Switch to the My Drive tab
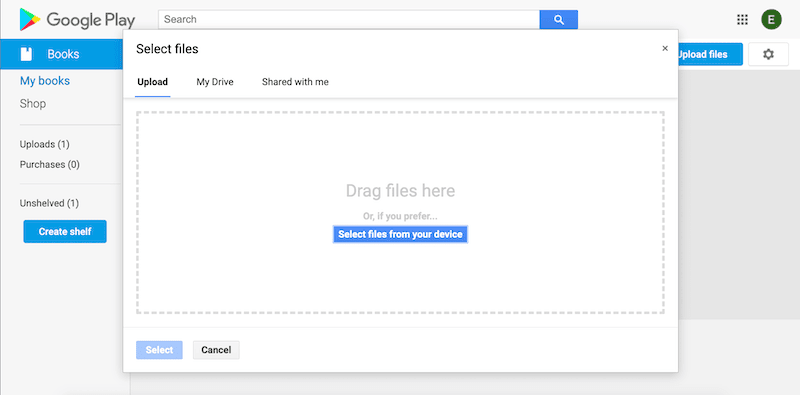The image size is (800, 395). 215,82
